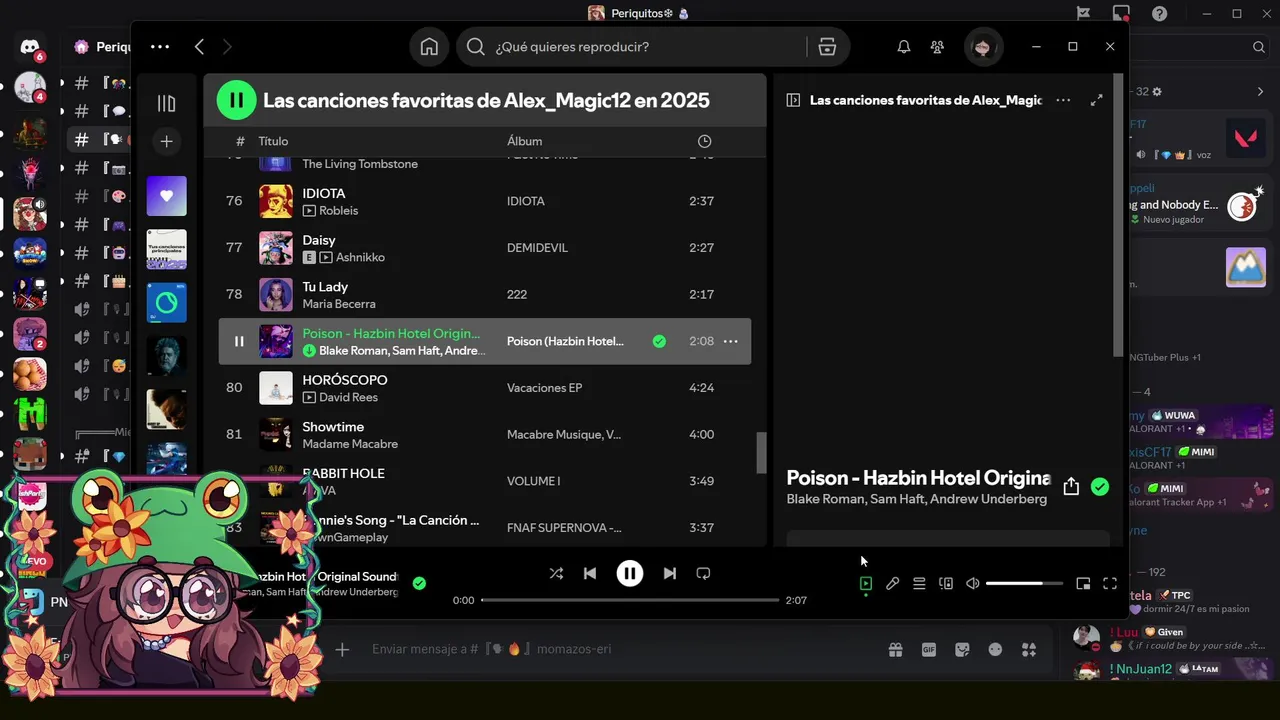The image size is (1280, 720).
Task: Open Discord inbox icon
Action: [1121, 13]
